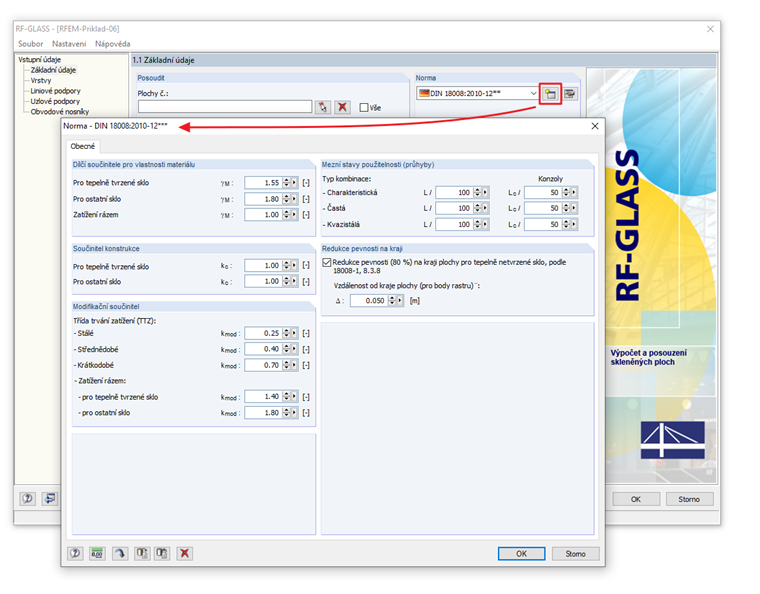The height and width of the screenshot is (594, 760).
Task: Click the spinner of pro ostatní sklo kmod 1.80
Action: (x=286, y=412)
